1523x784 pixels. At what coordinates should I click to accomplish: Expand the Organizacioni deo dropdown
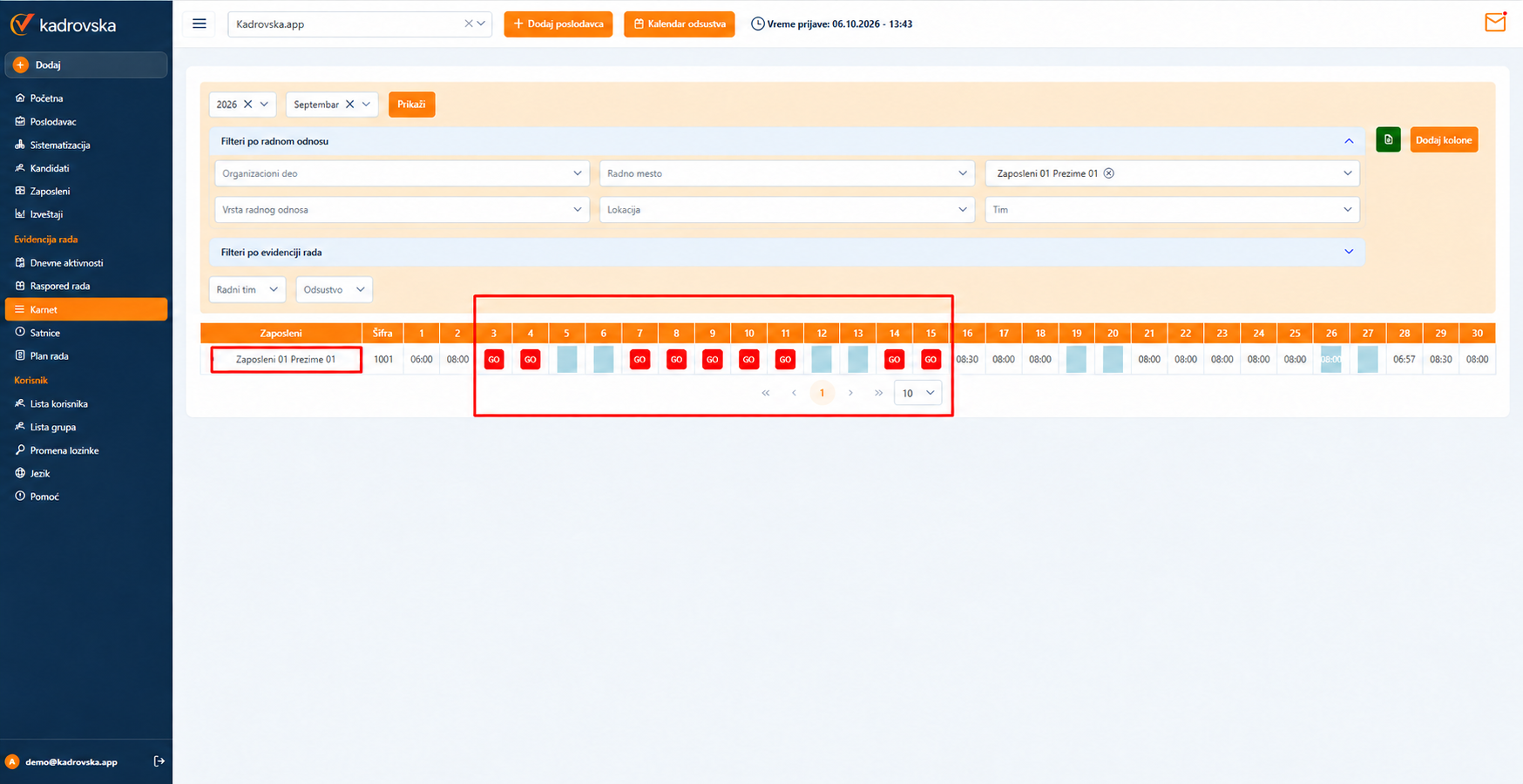coord(402,173)
